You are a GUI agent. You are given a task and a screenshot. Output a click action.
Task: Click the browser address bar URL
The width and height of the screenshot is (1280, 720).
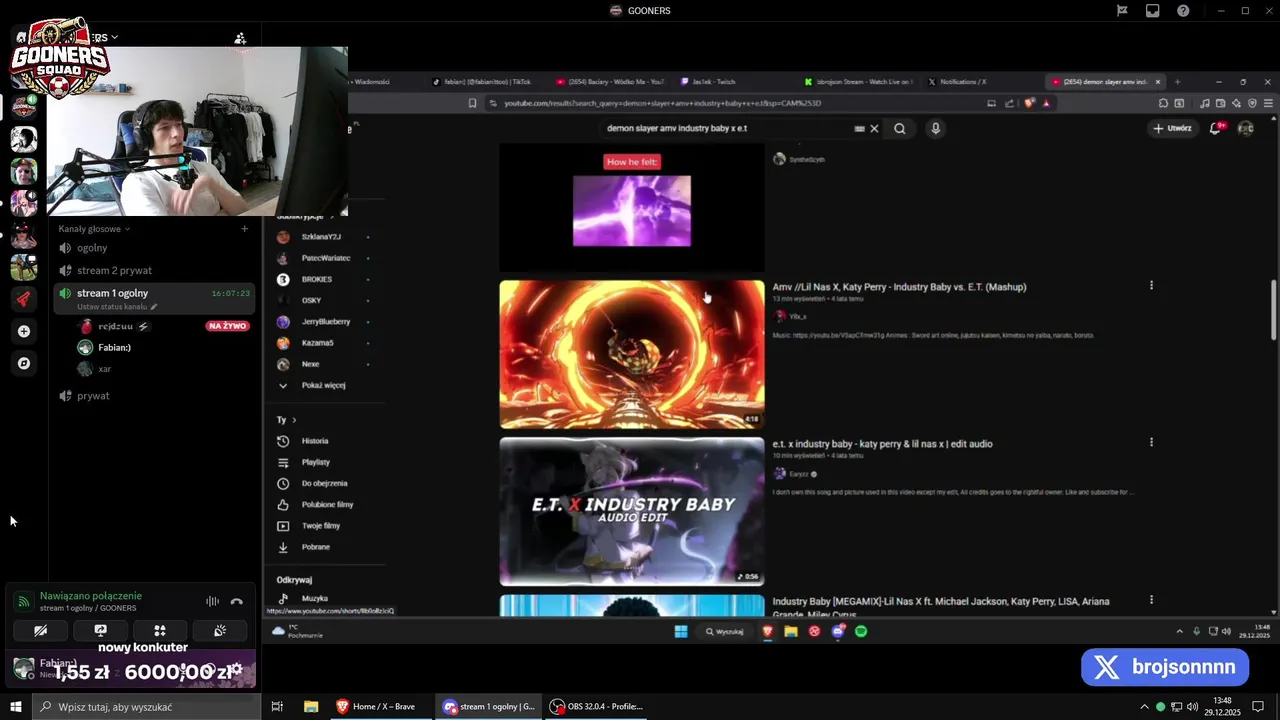pos(662,103)
